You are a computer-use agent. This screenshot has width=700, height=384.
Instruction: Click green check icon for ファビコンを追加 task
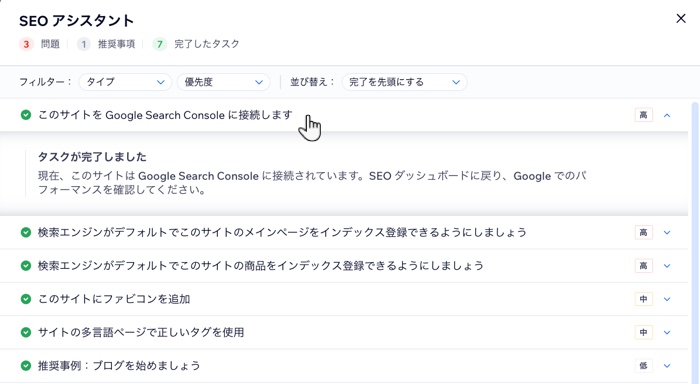click(x=26, y=299)
